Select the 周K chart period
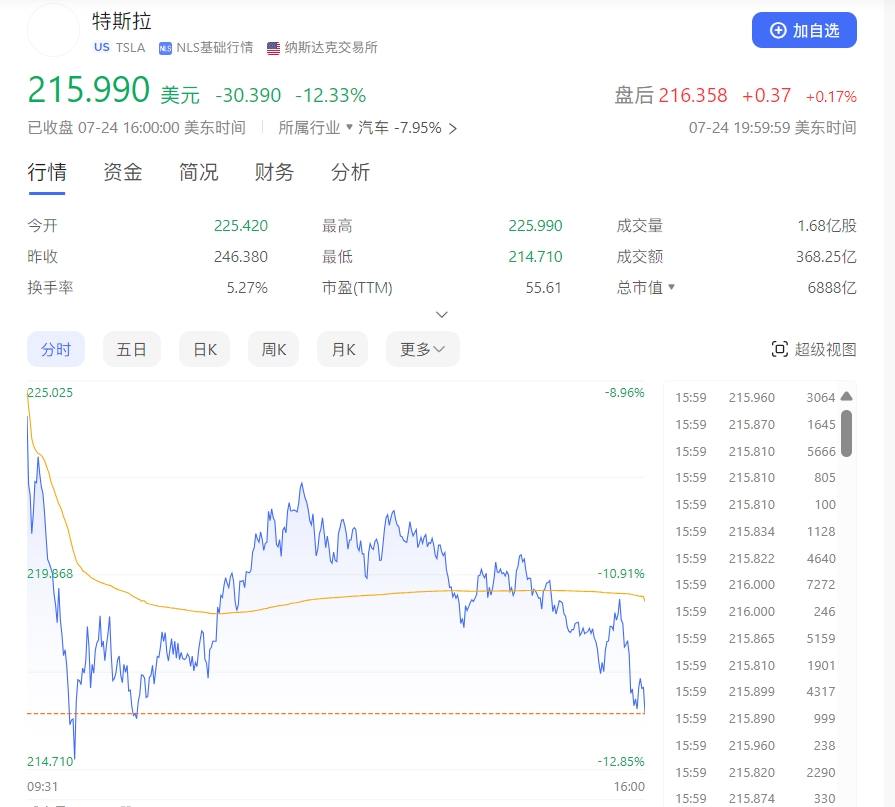This screenshot has height=807, width=895. click(273, 349)
